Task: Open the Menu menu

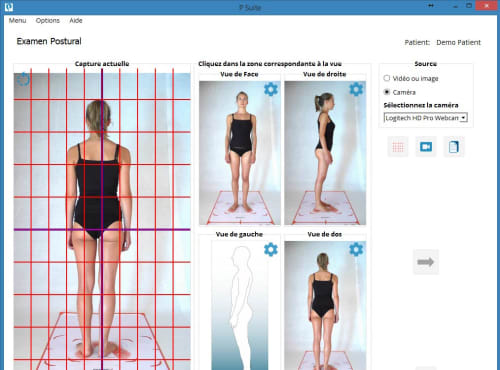Action: [x=17, y=21]
